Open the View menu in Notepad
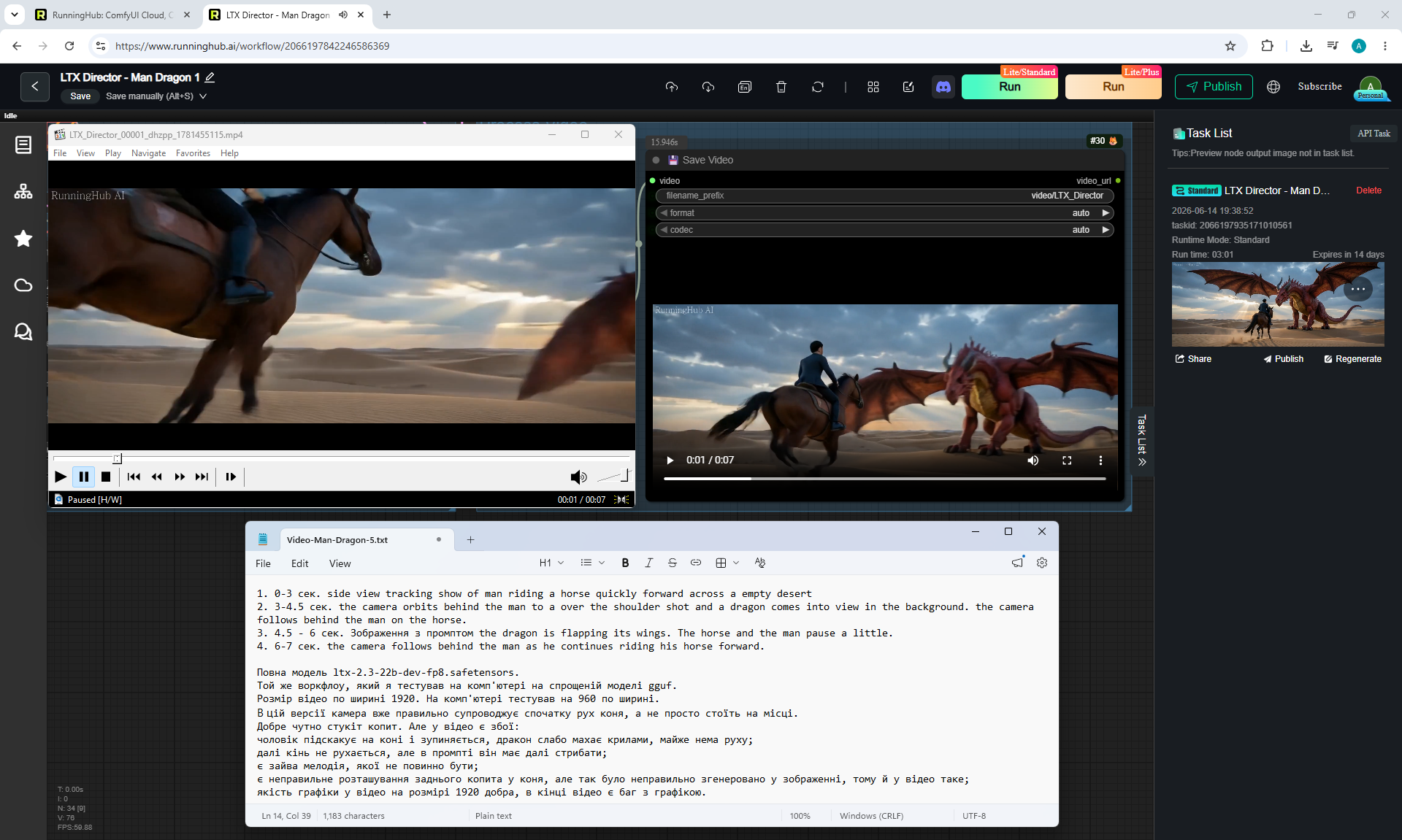1402x840 pixels. coord(340,563)
